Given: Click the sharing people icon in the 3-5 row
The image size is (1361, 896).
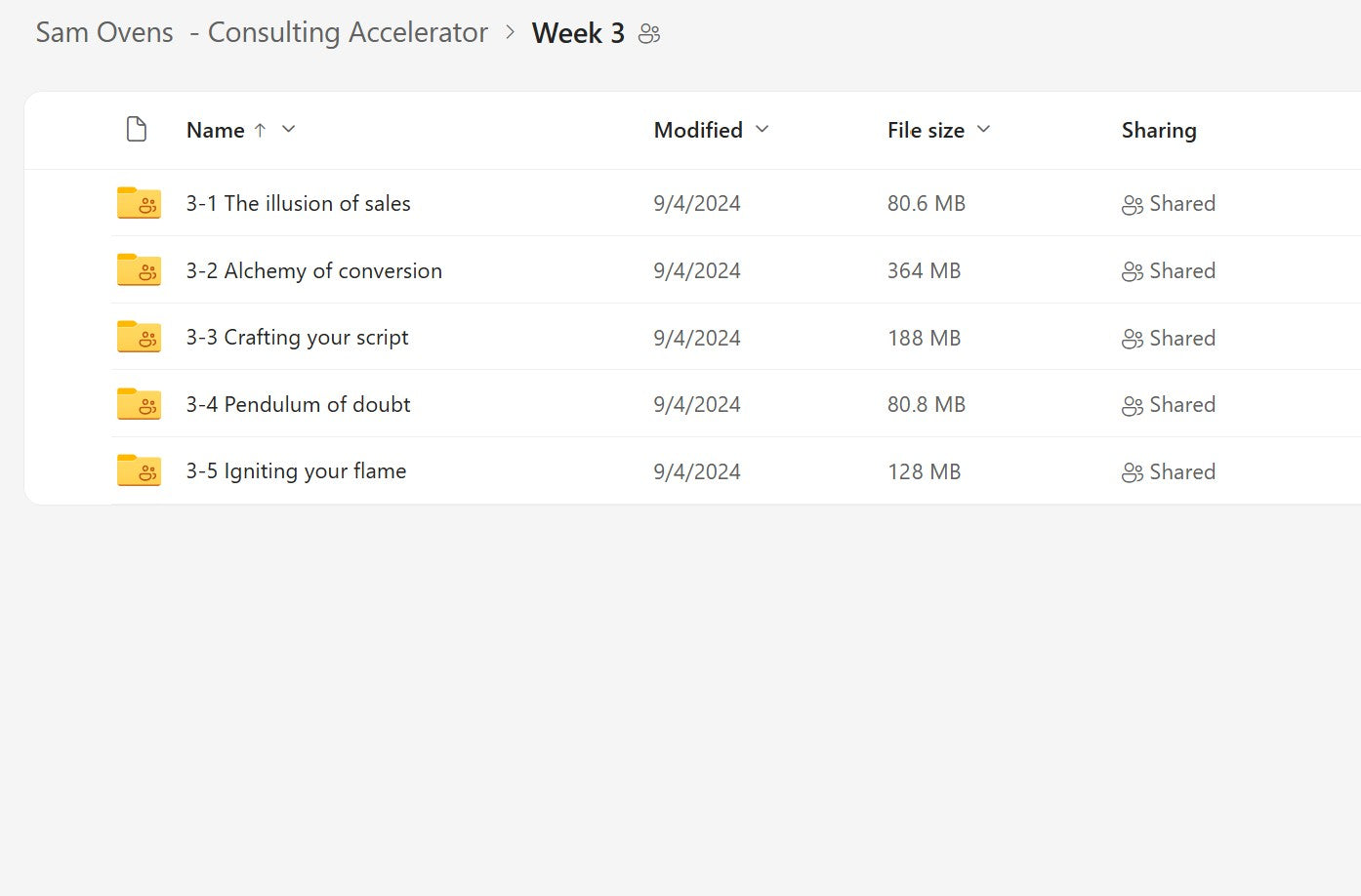Looking at the screenshot, I should (1133, 472).
